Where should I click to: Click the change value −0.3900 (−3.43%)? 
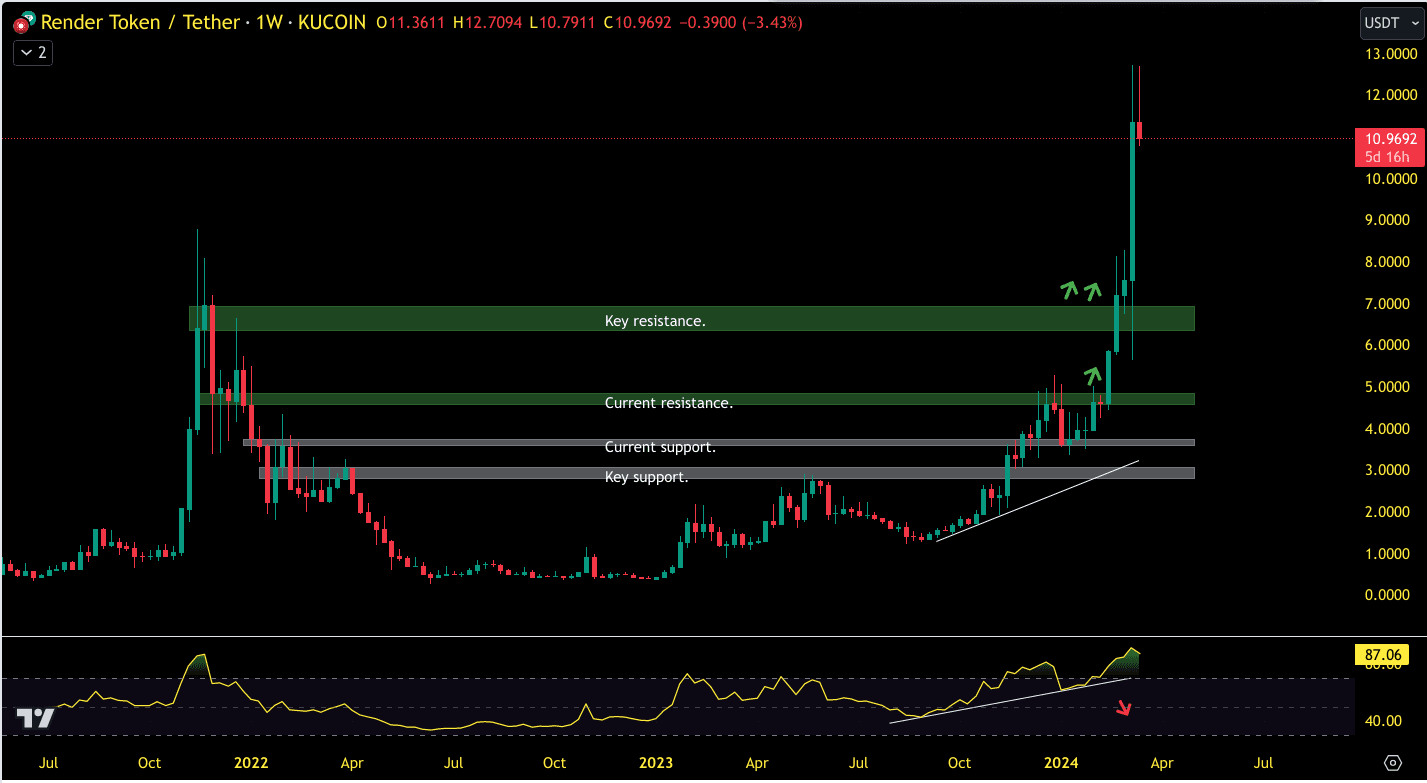(740, 21)
